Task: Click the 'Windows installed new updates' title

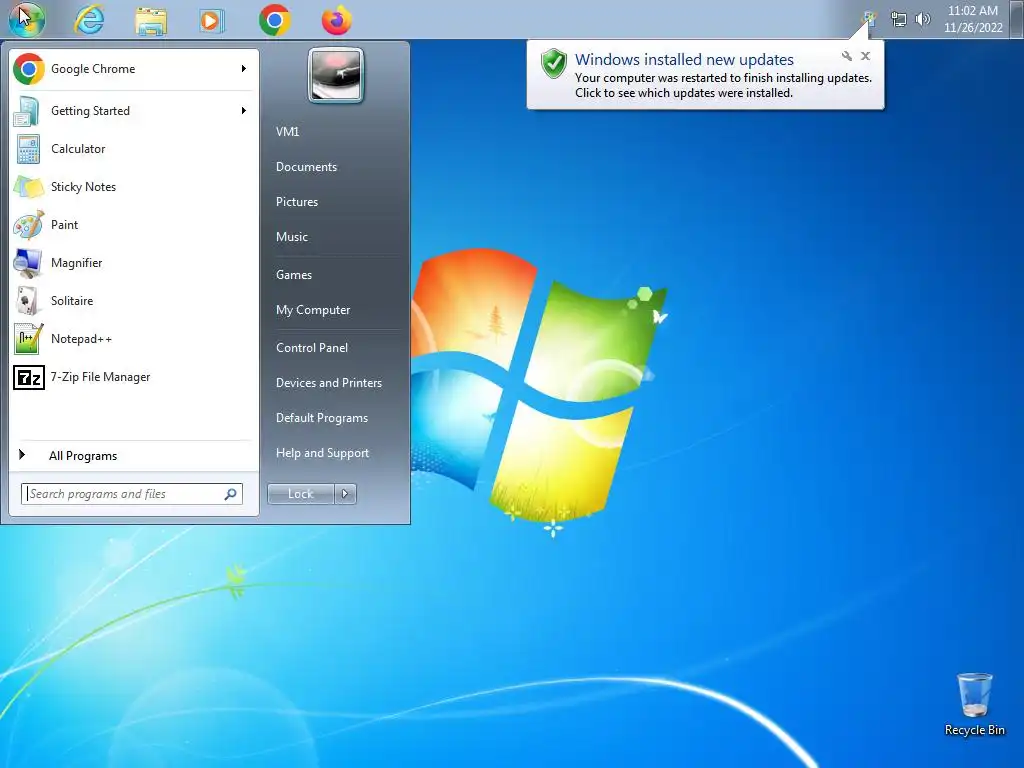Action: pos(684,59)
